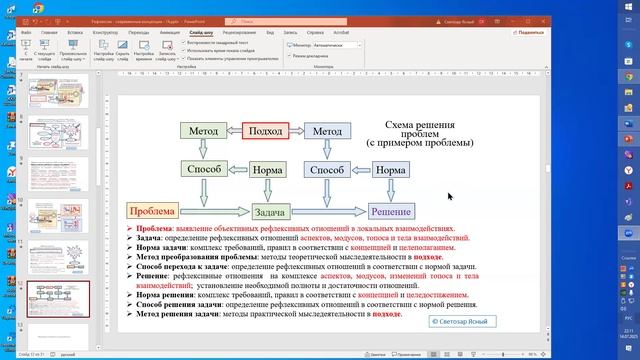Start show from current slide icon
The image size is (640, 360).
click(44, 44)
